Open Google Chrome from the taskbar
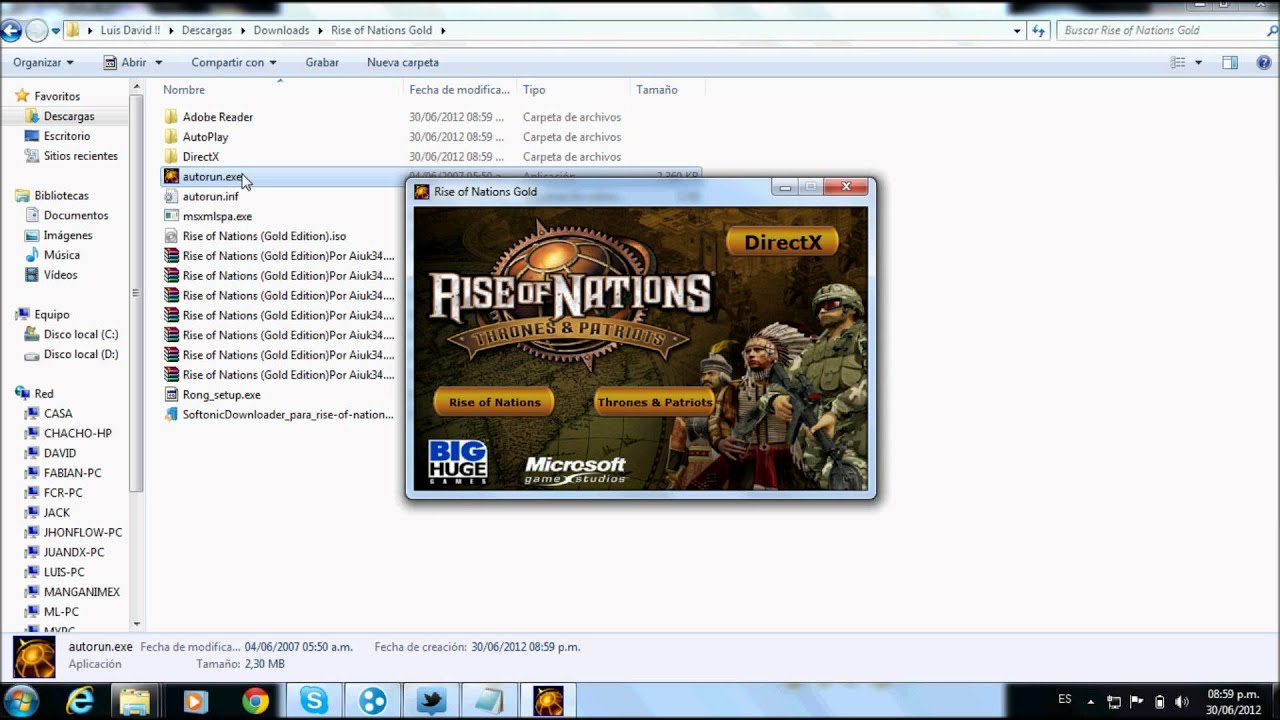1280x720 pixels. [x=255, y=701]
